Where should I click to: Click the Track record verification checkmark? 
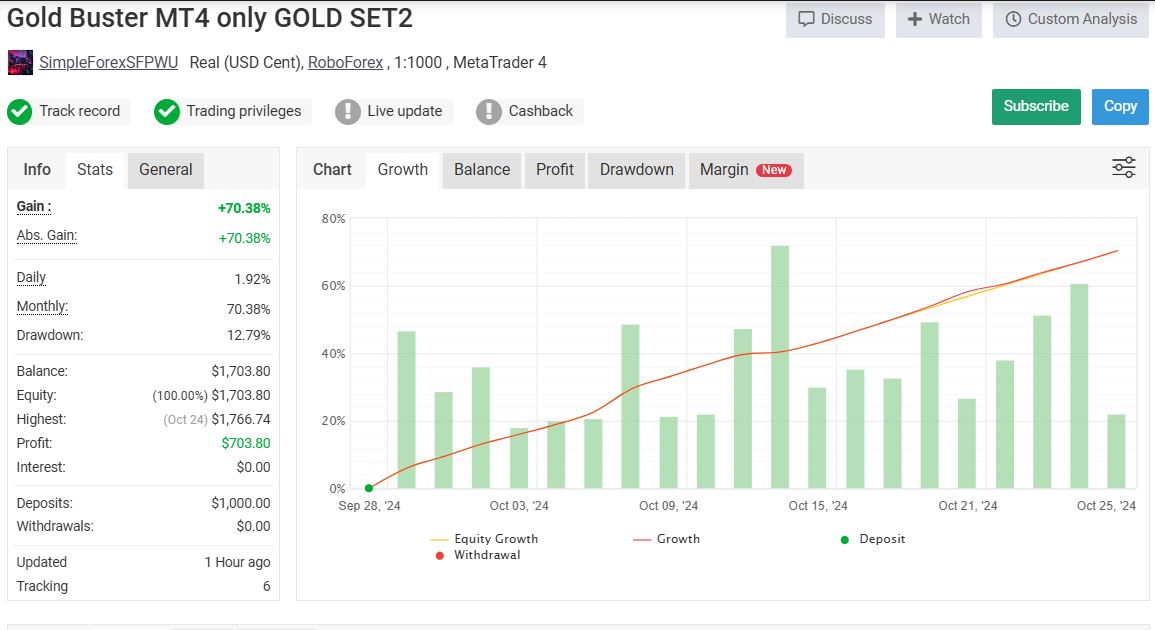tap(19, 111)
